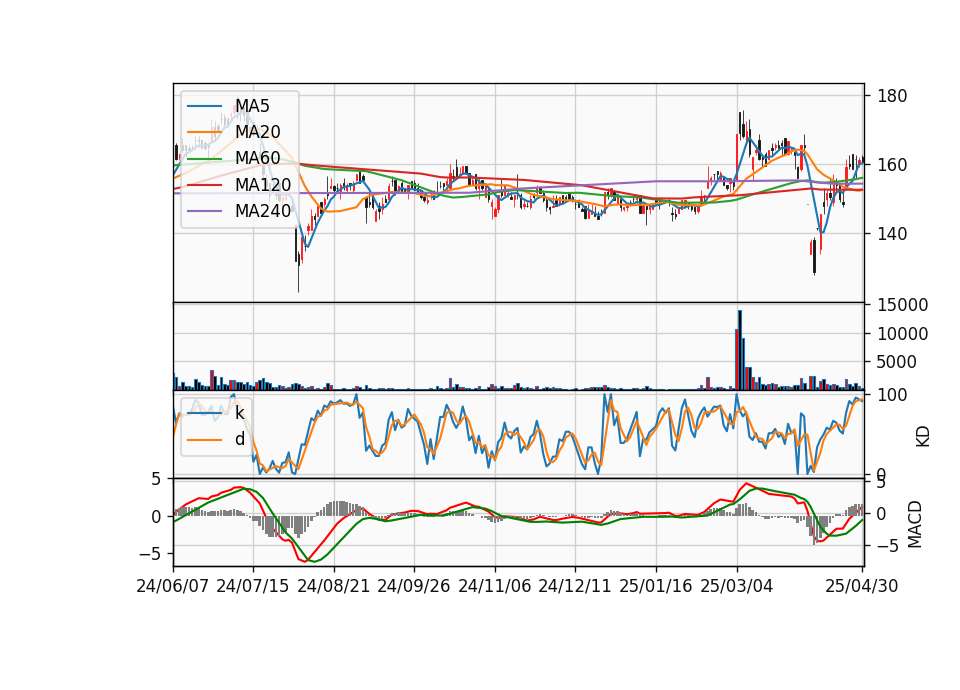Click the MACD line trough near 24/08/21

pyautogui.click(x=306, y=561)
